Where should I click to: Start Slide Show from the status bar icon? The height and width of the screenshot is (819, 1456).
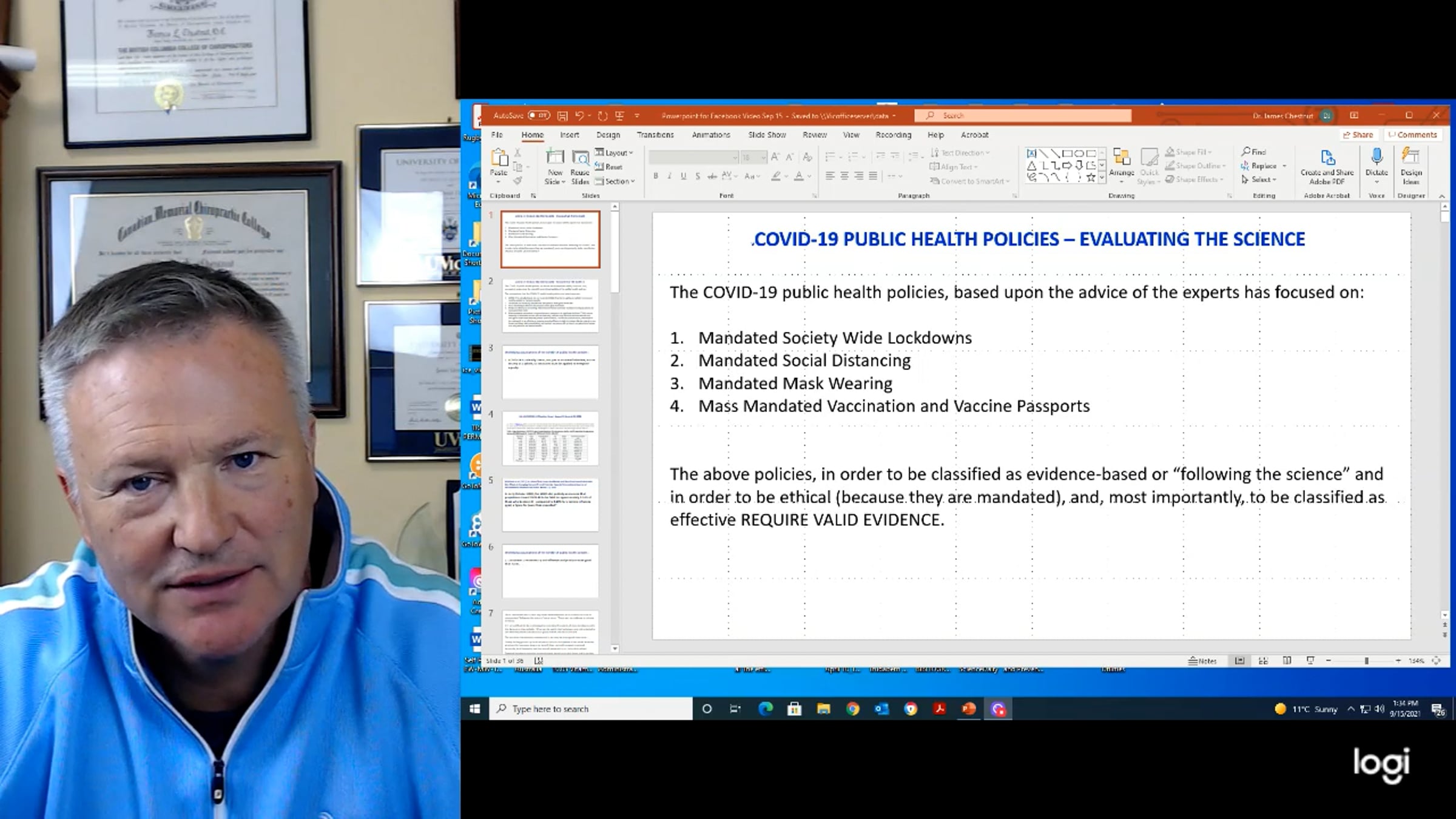pyautogui.click(x=1310, y=661)
